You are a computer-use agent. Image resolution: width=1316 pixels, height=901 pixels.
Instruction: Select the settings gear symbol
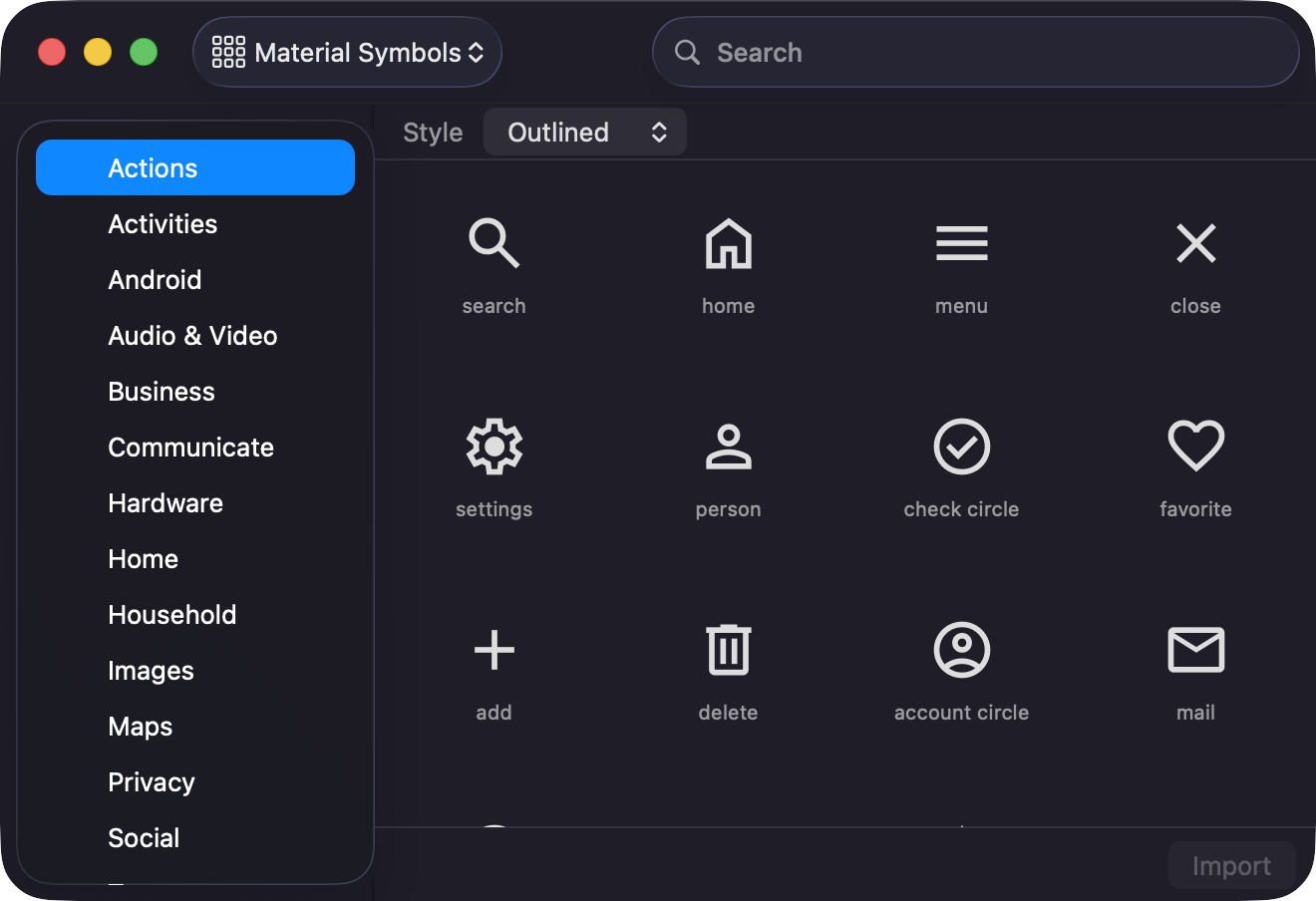point(493,447)
